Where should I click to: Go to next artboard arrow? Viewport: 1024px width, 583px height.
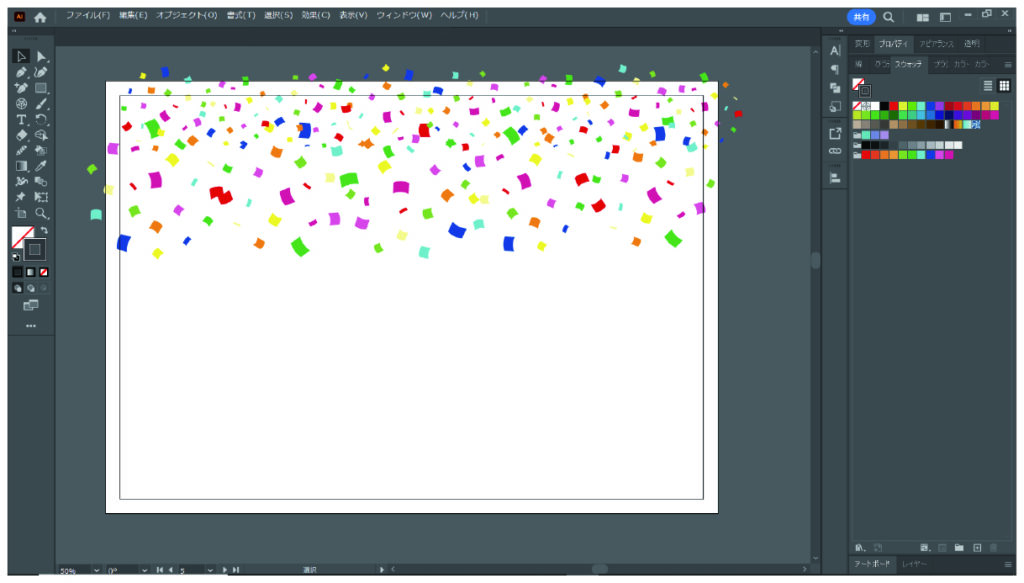pos(225,570)
